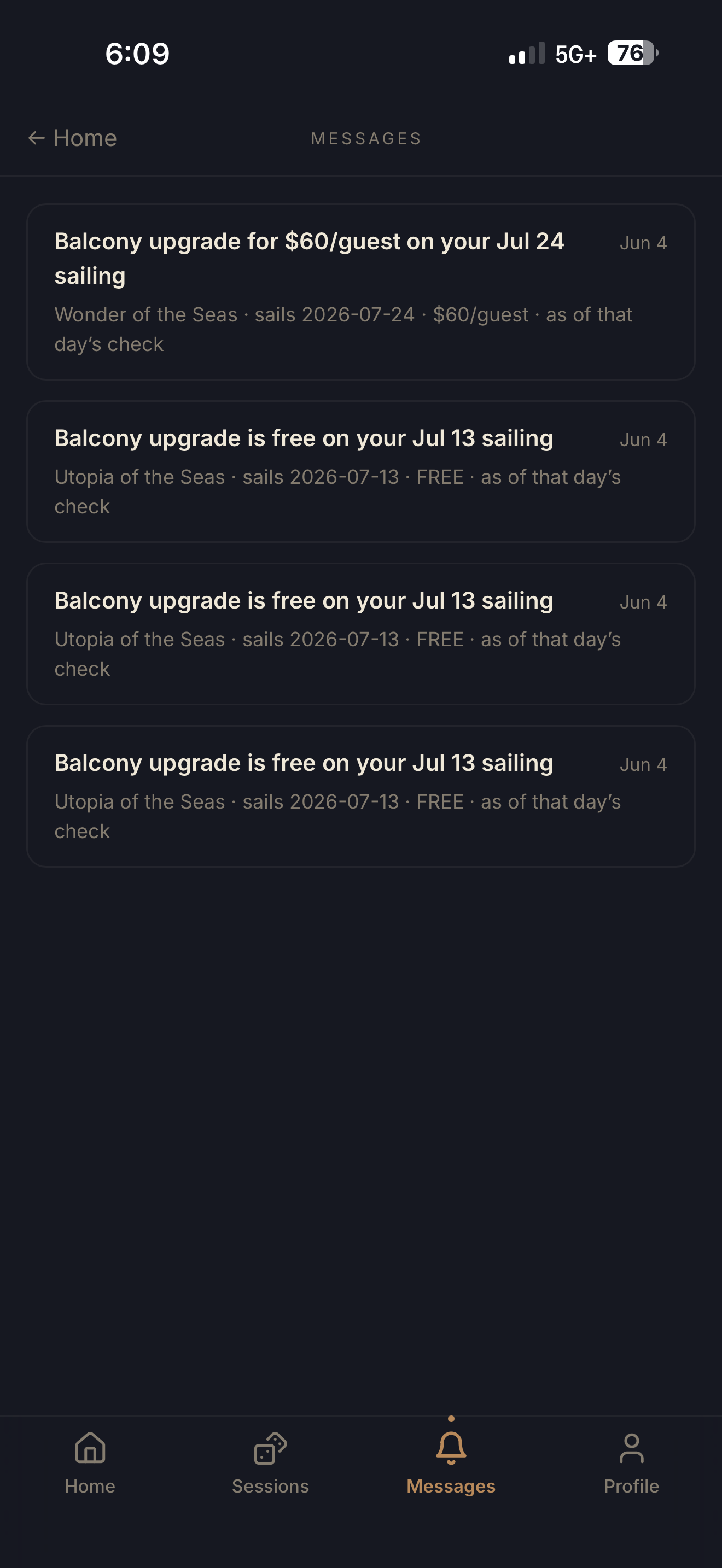Tap the Messages tab label
Viewport: 722px width, 1568px height.
point(451,1486)
